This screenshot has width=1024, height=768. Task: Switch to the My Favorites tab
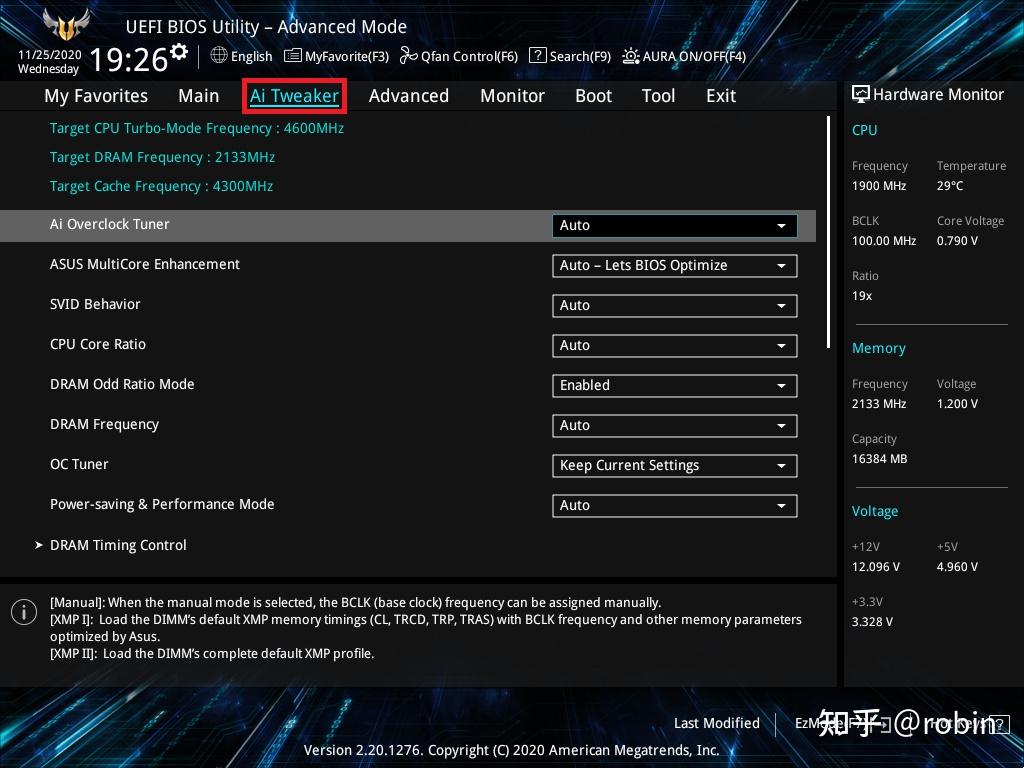pyautogui.click(x=96, y=96)
